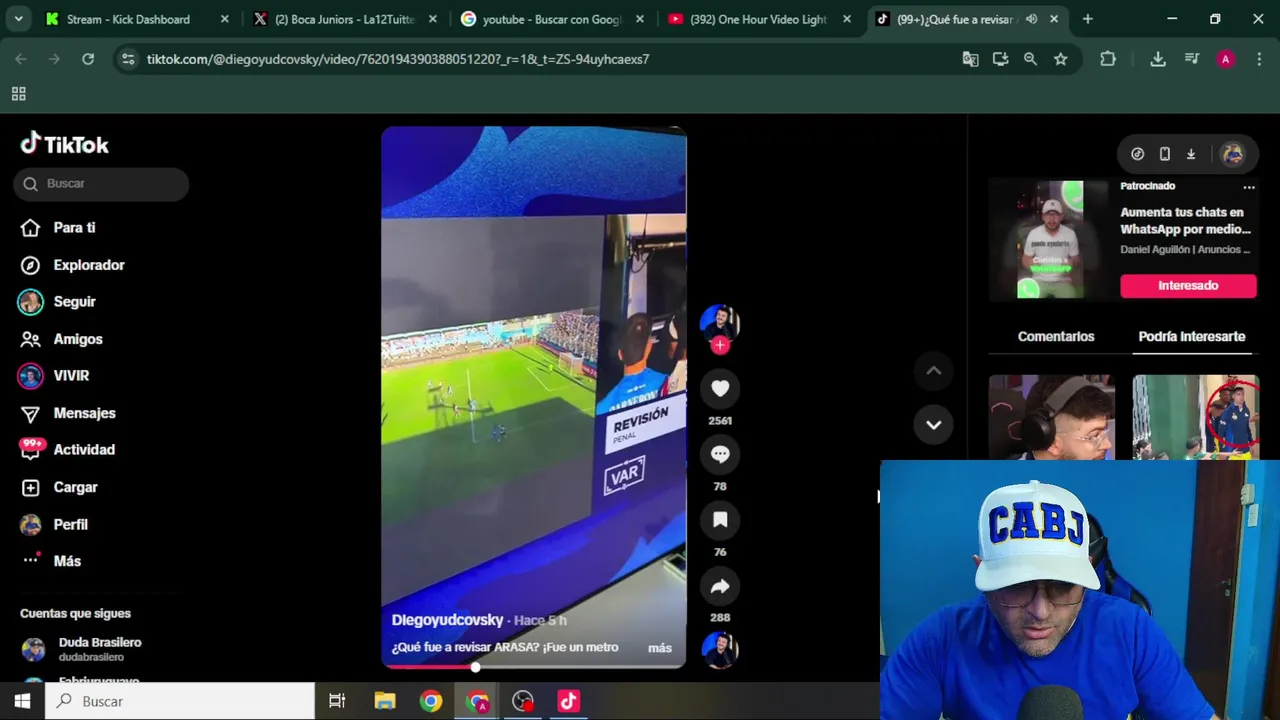Image resolution: width=1280 pixels, height=720 pixels.
Task: Open the creator avatar beside video
Action: coord(720,324)
